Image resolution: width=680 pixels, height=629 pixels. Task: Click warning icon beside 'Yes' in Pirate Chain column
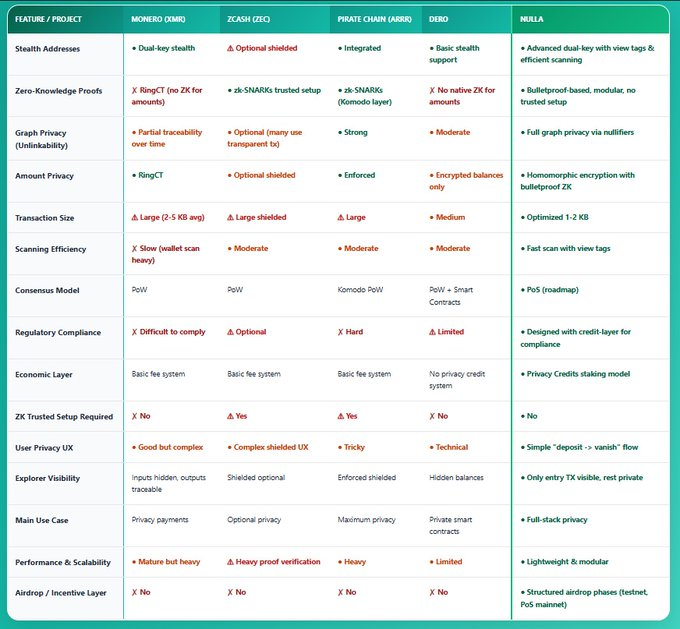point(341,416)
